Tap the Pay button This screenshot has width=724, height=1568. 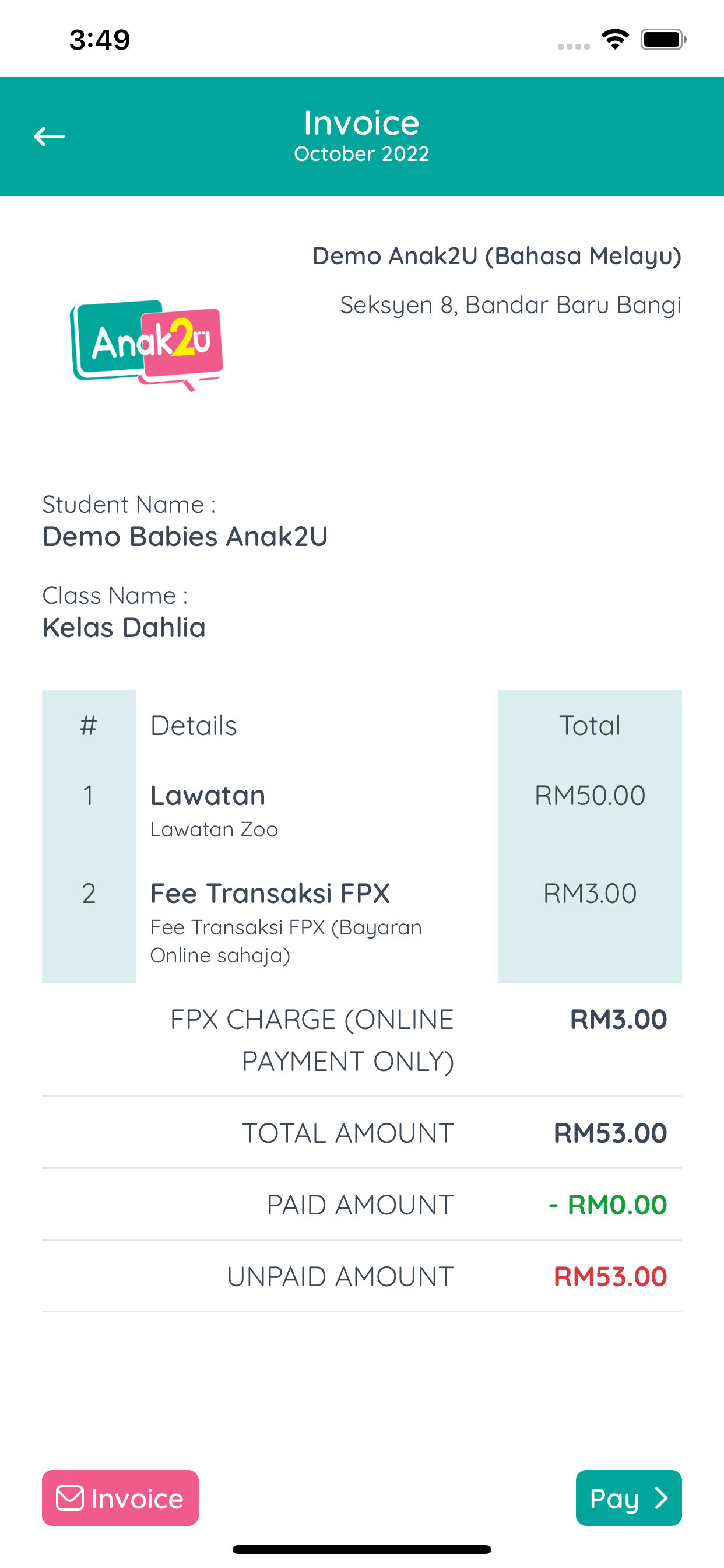click(x=628, y=1498)
